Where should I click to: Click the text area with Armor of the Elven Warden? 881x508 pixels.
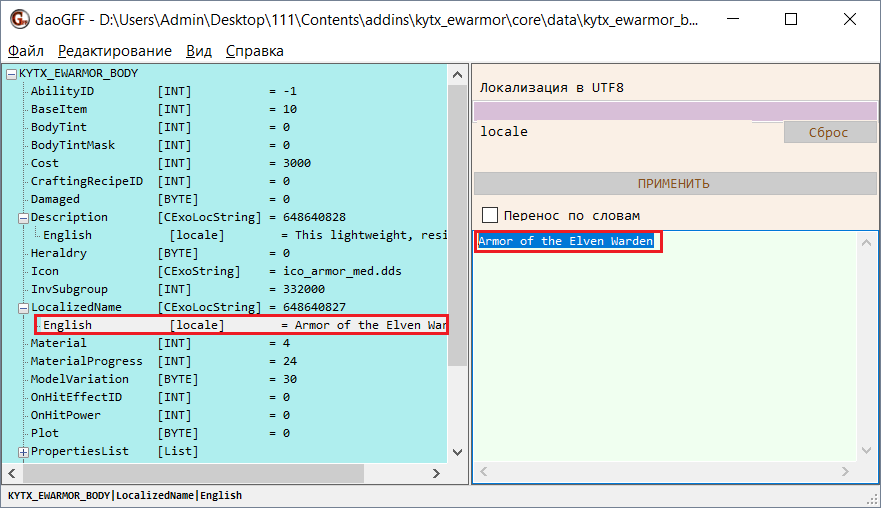pyautogui.click(x=666, y=347)
